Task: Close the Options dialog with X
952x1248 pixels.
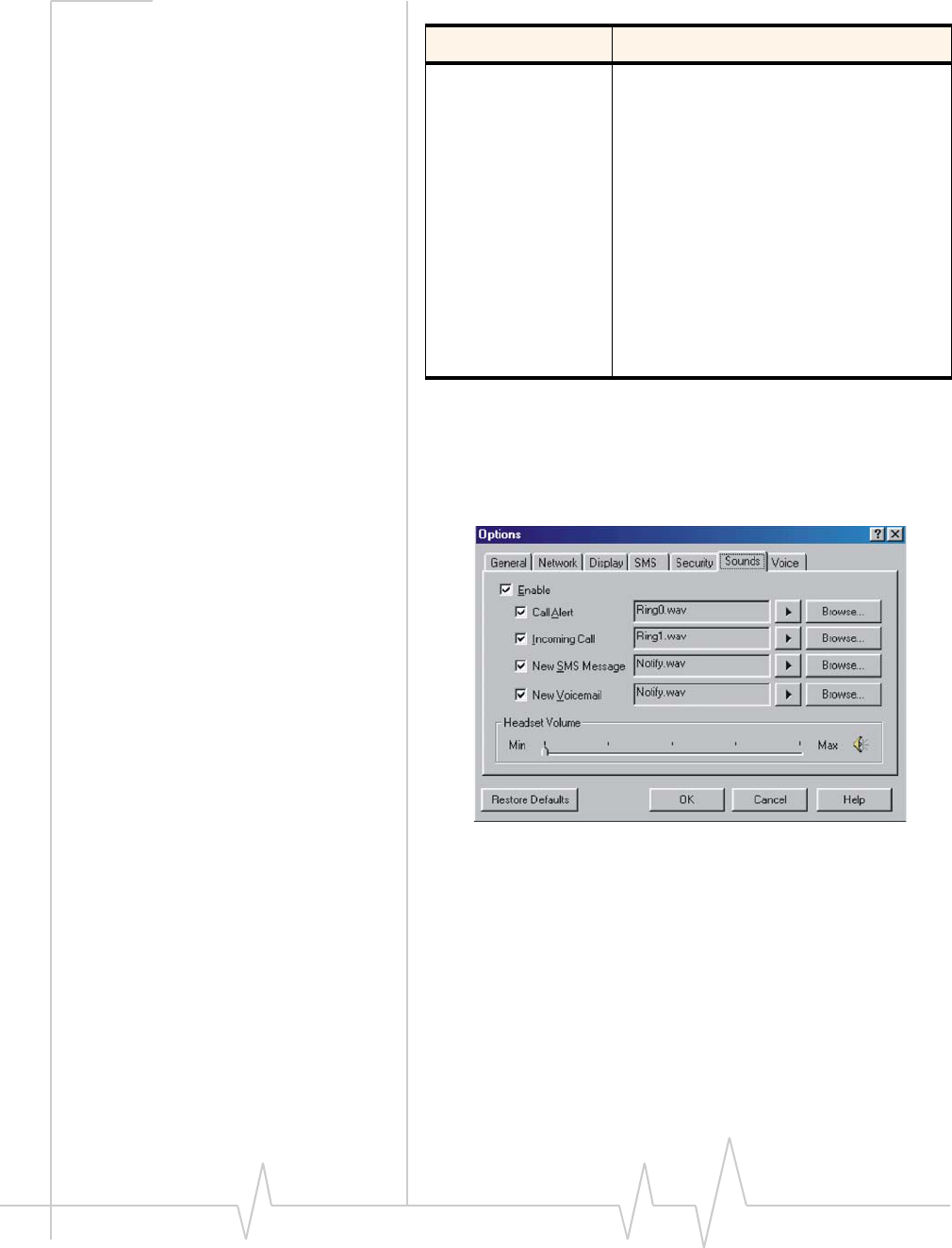Action: coord(895,534)
